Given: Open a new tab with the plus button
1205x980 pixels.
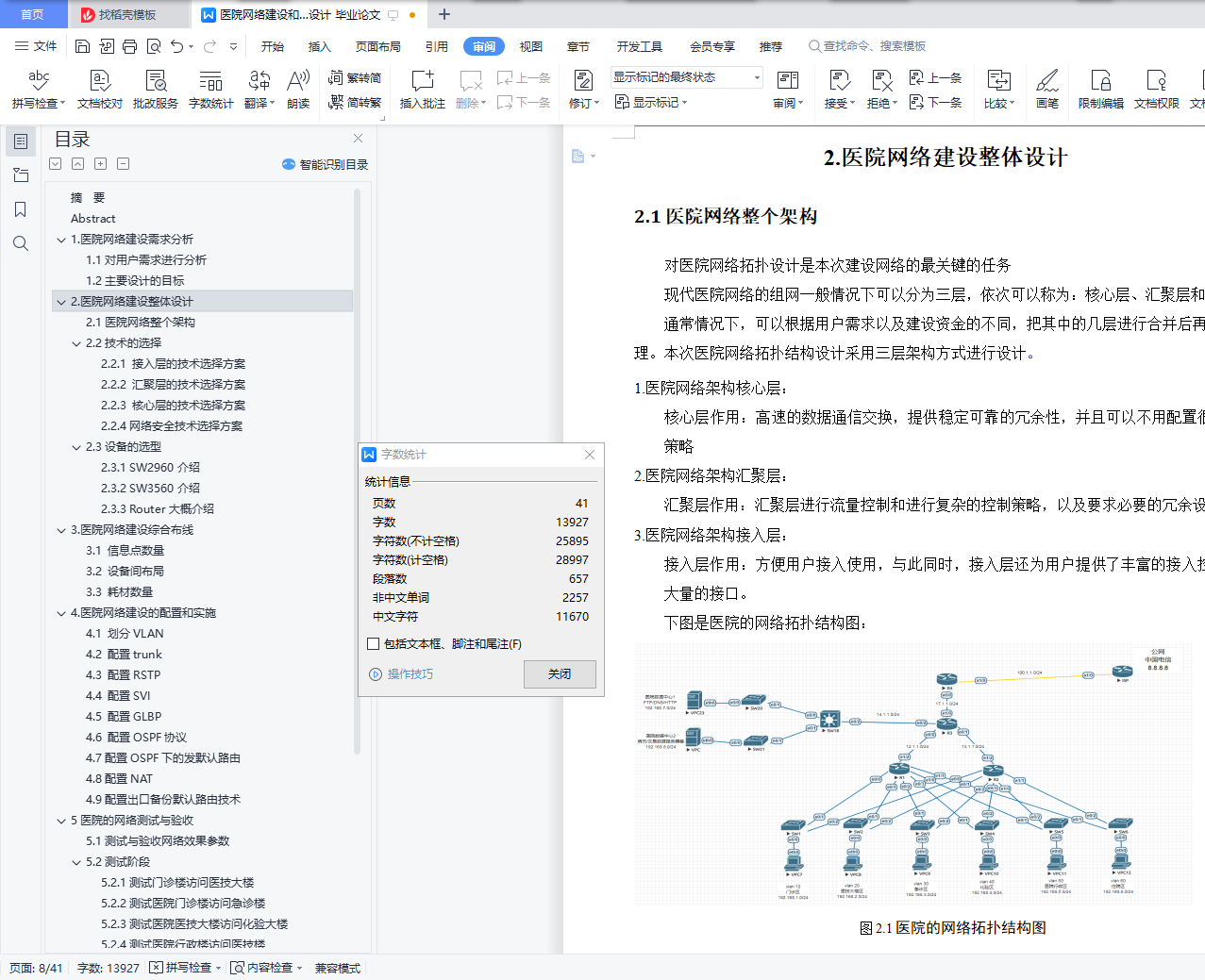Looking at the screenshot, I should point(444,14).
